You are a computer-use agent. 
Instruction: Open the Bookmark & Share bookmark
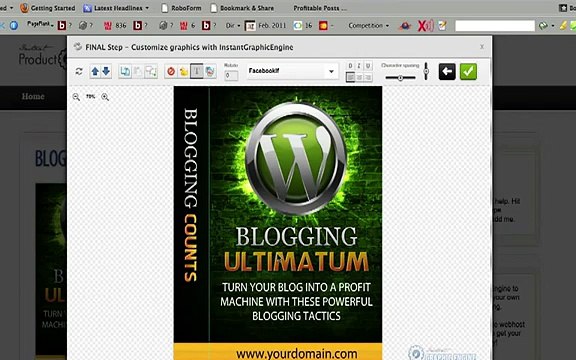point(242,8)
